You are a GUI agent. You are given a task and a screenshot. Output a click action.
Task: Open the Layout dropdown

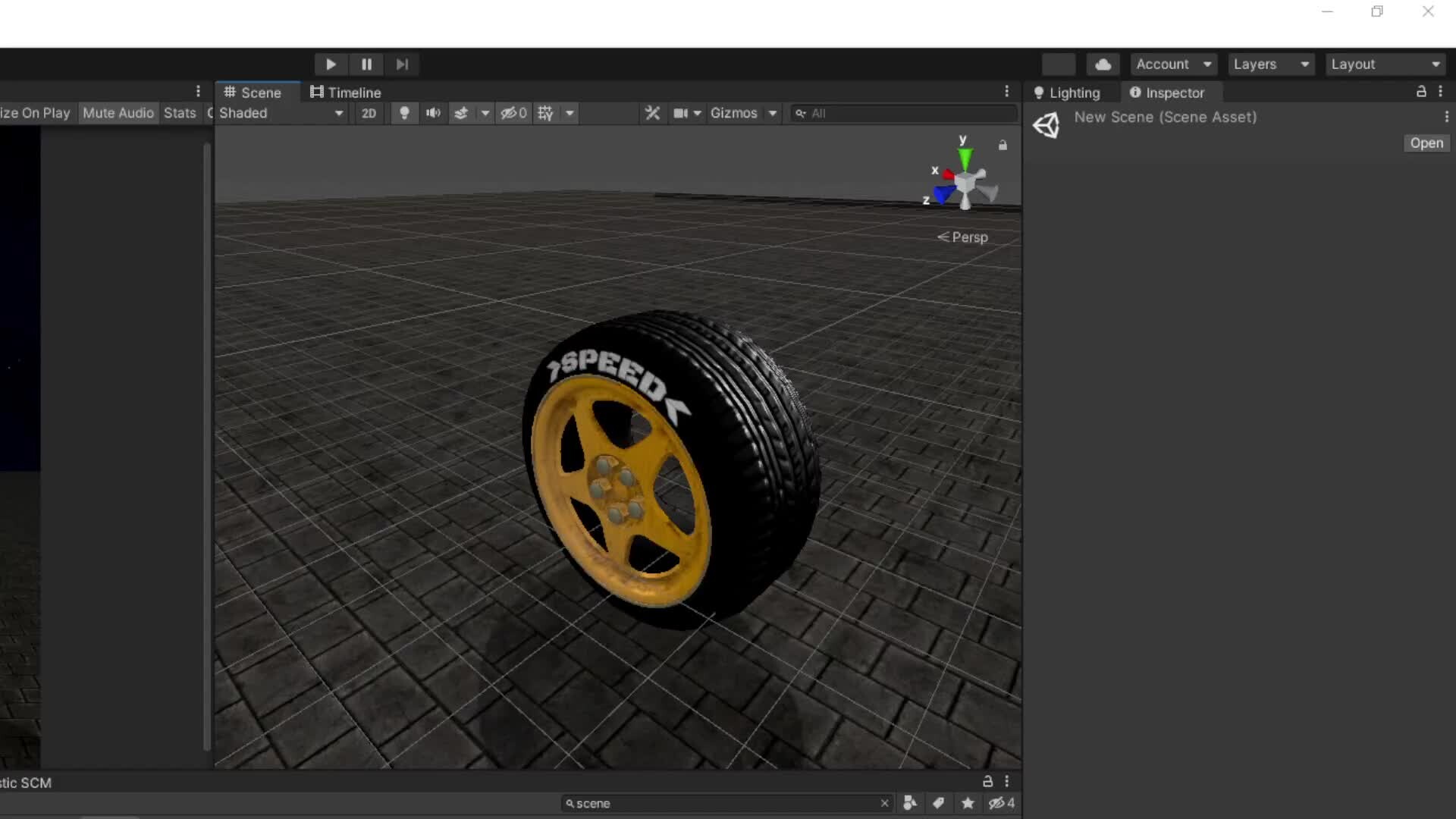pyautogui.click(x=1385, y=64)
